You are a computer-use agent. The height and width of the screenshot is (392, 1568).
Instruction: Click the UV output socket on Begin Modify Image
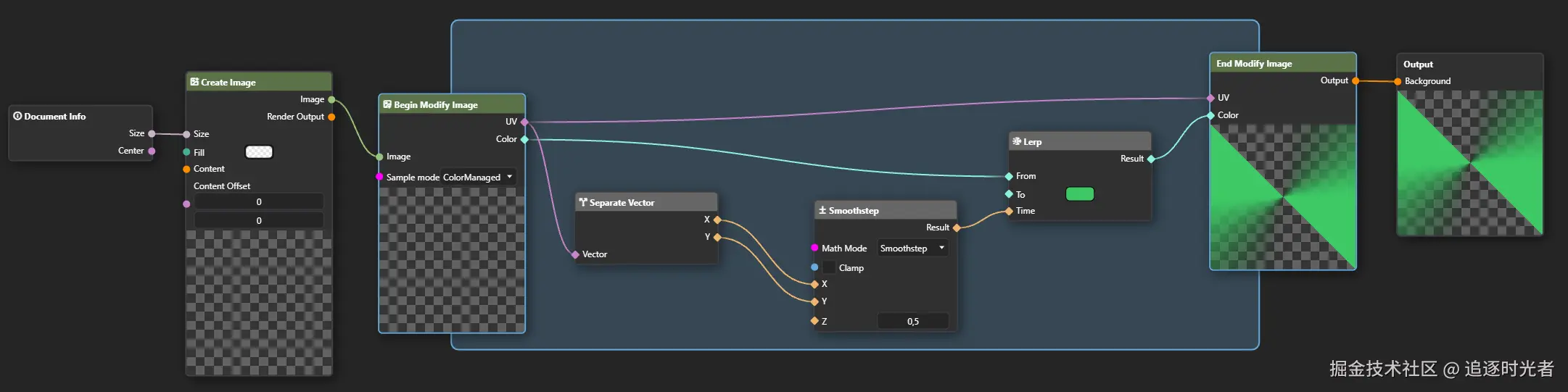point(524,122)
